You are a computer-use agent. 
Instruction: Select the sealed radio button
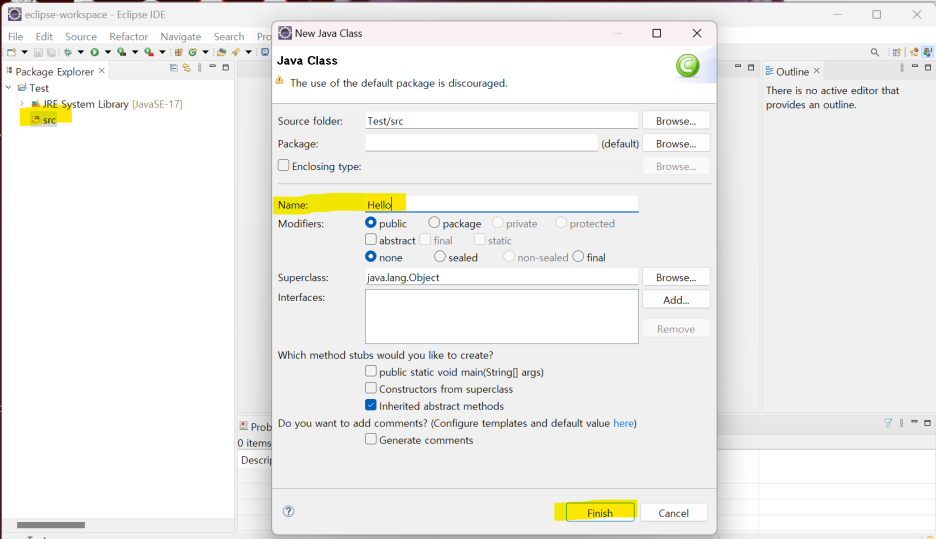click(440, 256)
